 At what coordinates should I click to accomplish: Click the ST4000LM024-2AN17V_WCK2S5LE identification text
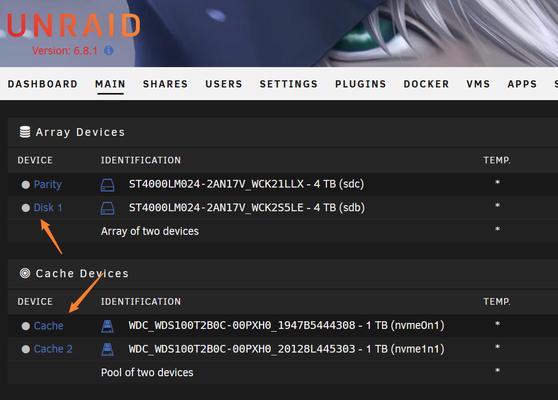[247, 207]
